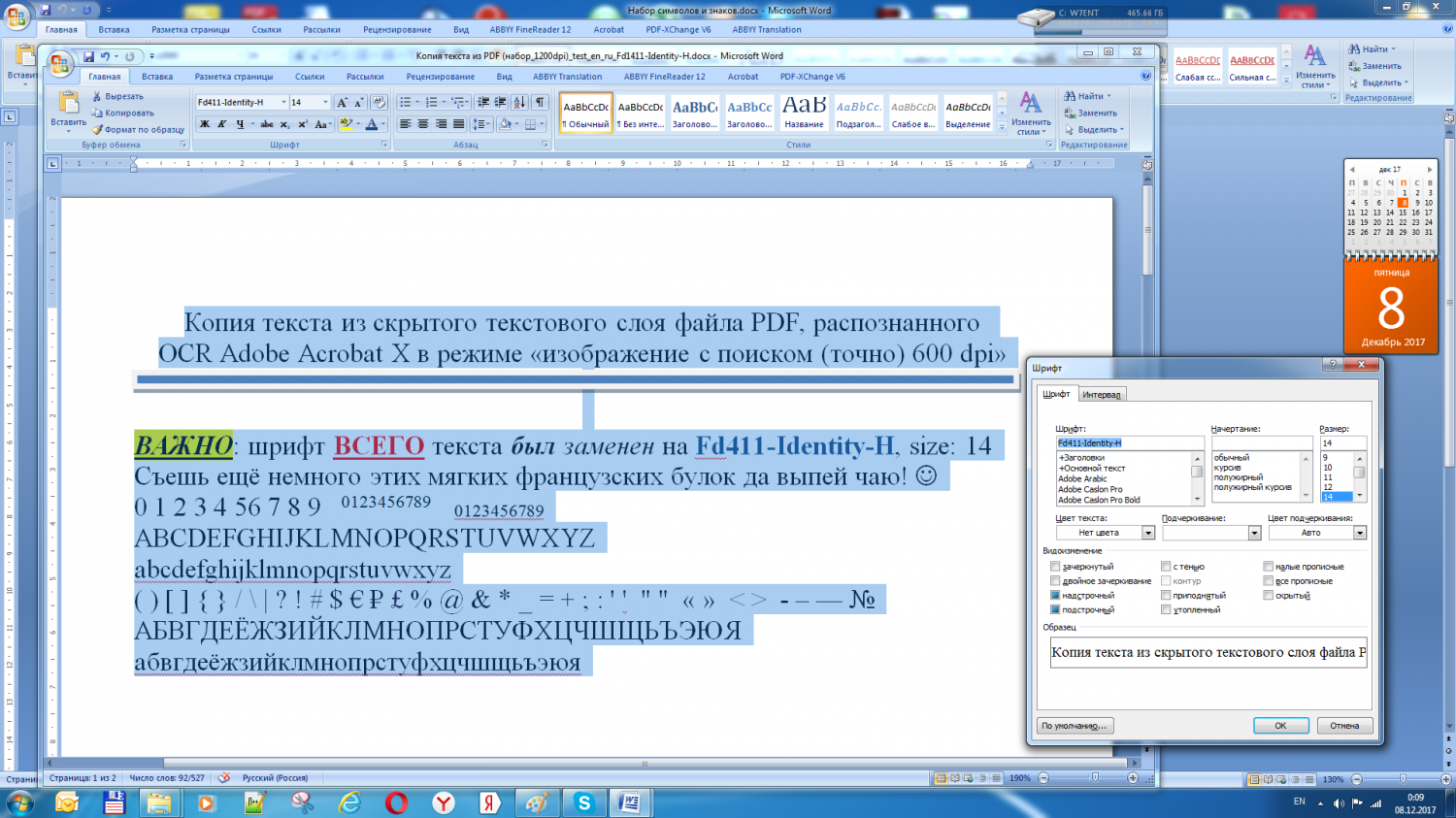Open the 'Подчеркивание' underline style dropdown
The image size is (1456, 818).
tap(1254, 533)
